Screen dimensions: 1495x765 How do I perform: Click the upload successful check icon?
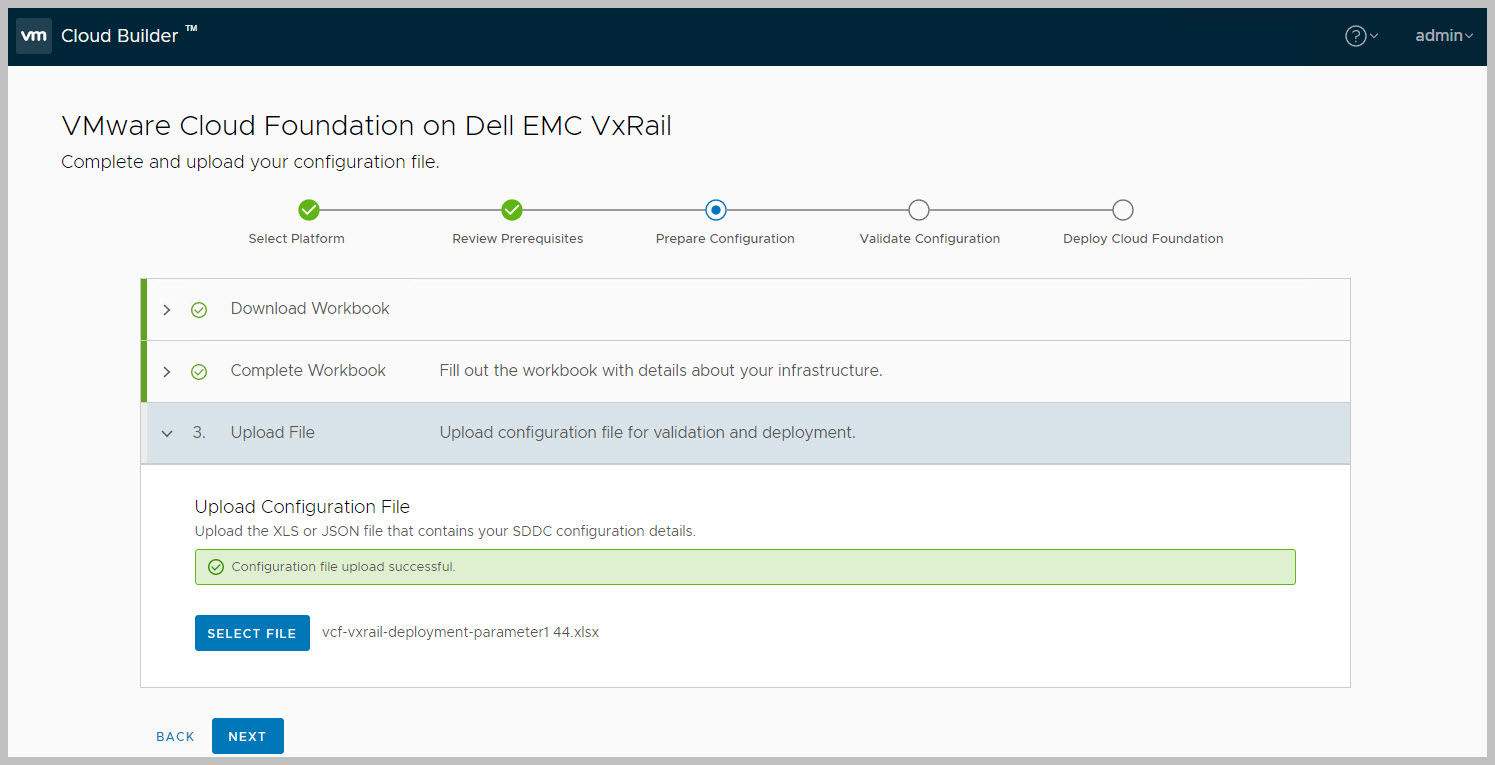pyautogui.click(x=215, y=567)
